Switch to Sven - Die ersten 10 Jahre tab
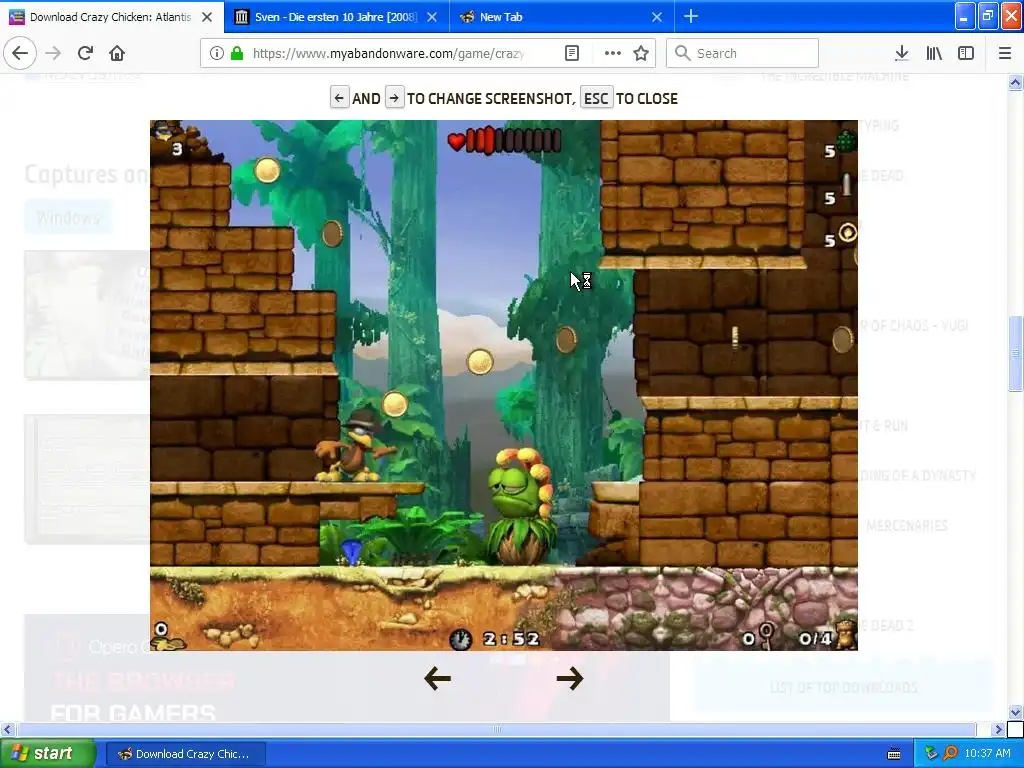The width and height of the screenshot is (1024, 768). point(337,17)
